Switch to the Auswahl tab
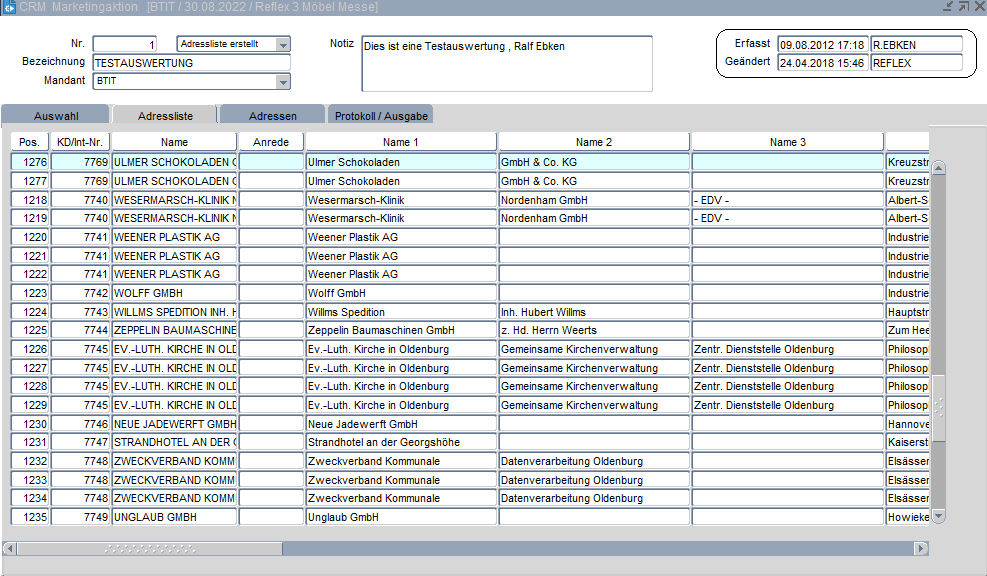Viewport: 987px width, 576px height. pos(56,116)
